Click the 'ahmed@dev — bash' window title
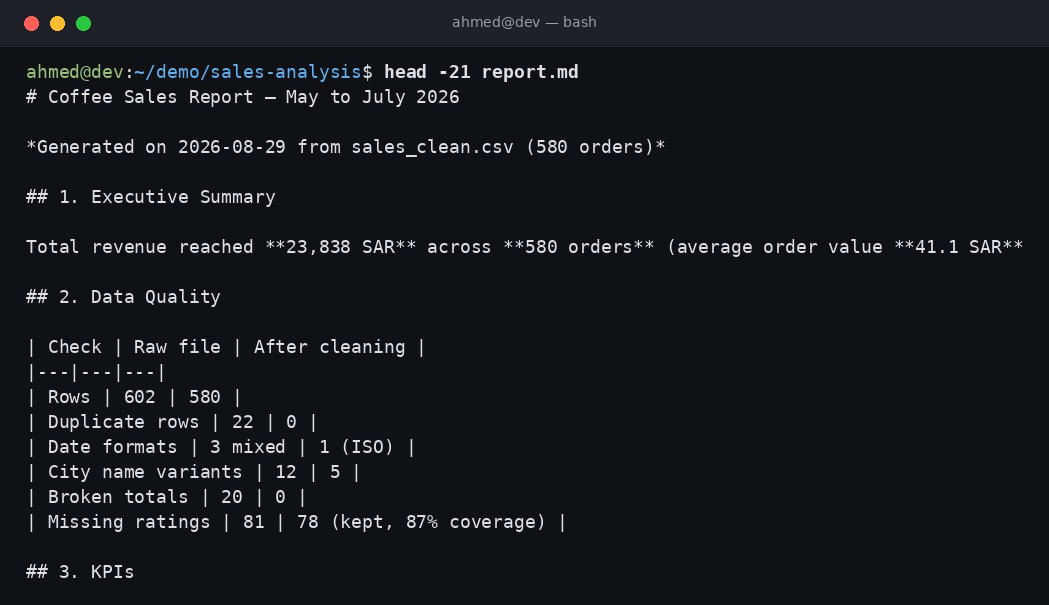The height and width of the screenshot is (605, 1049). coord(524,22)
